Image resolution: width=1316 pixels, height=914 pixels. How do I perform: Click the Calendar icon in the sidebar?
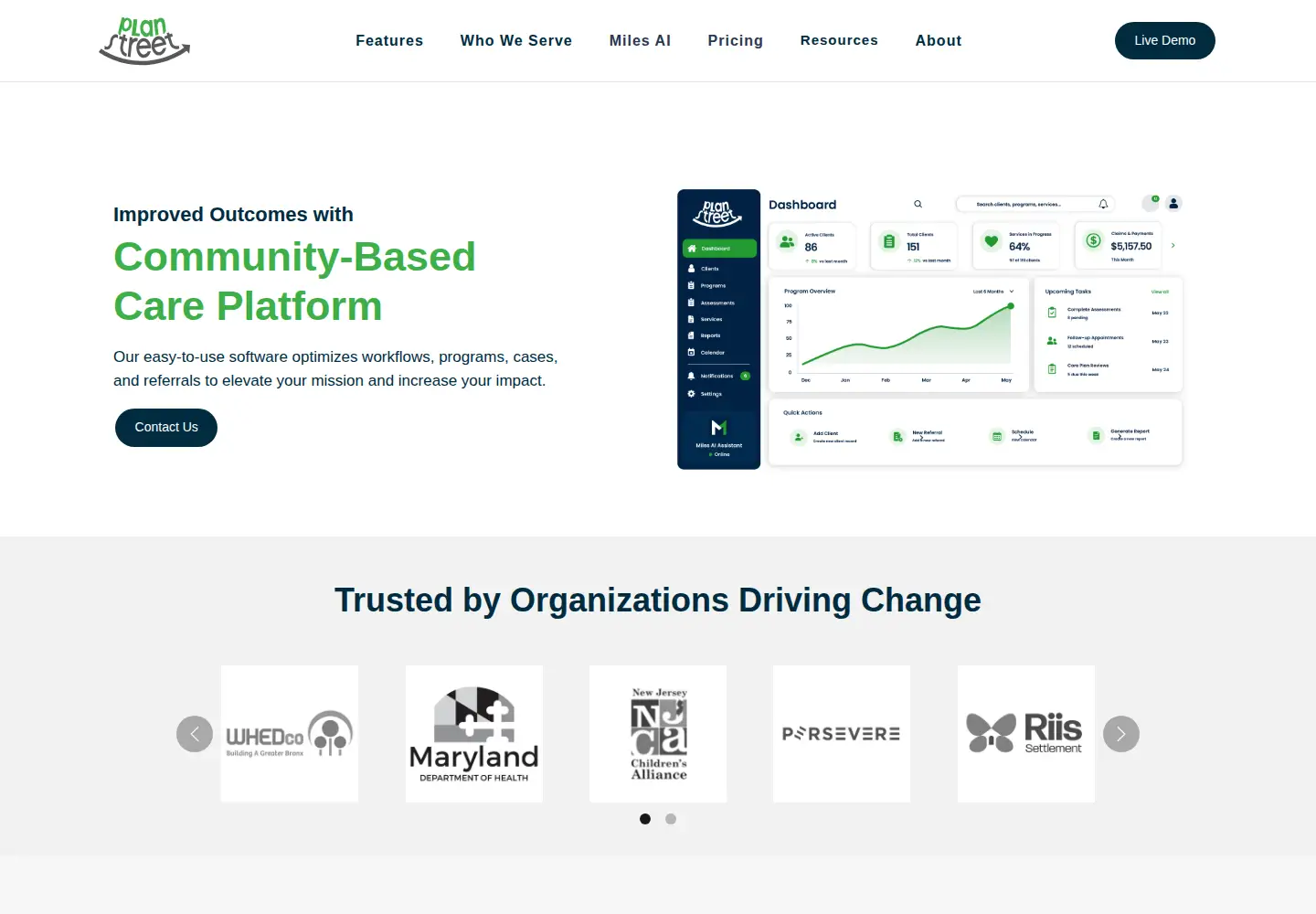pos(691,352)
